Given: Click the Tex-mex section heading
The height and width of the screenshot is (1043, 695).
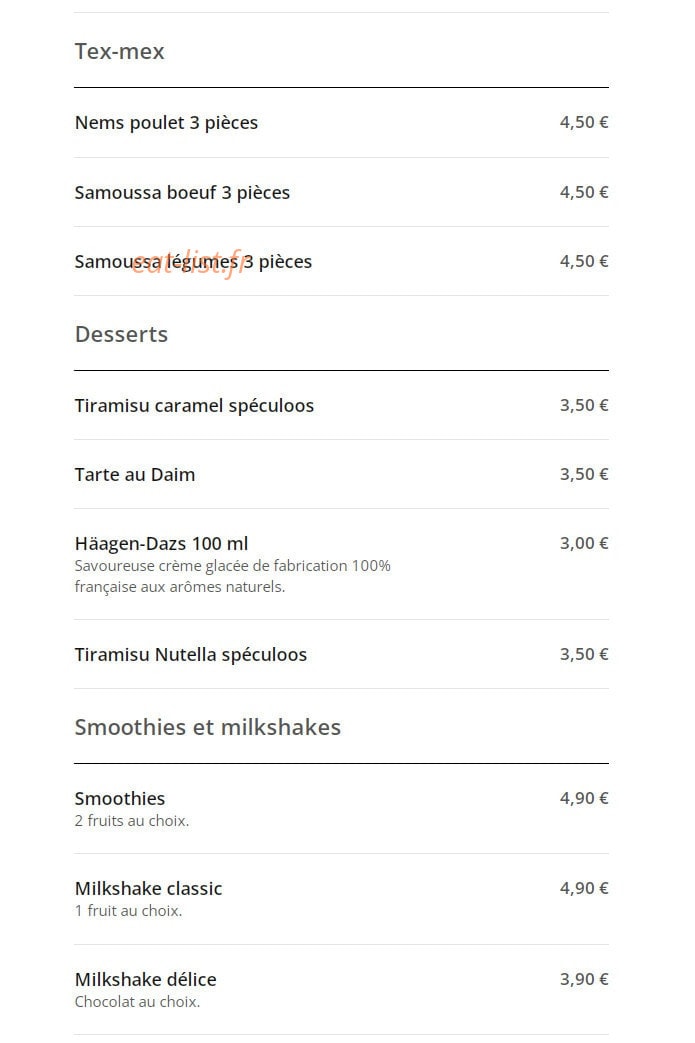Looking at the screenshot, I should coord(120,51).
